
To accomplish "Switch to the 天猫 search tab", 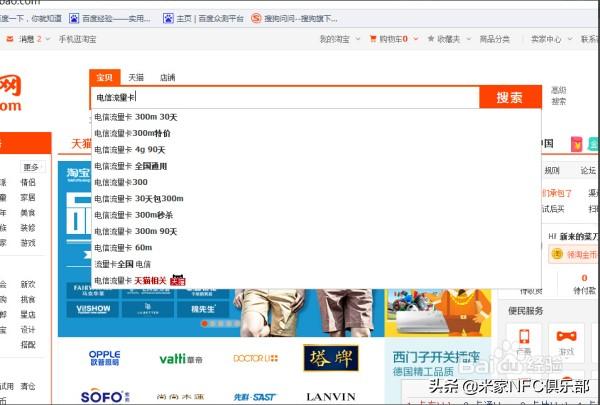I will click(x=136, y=77).
